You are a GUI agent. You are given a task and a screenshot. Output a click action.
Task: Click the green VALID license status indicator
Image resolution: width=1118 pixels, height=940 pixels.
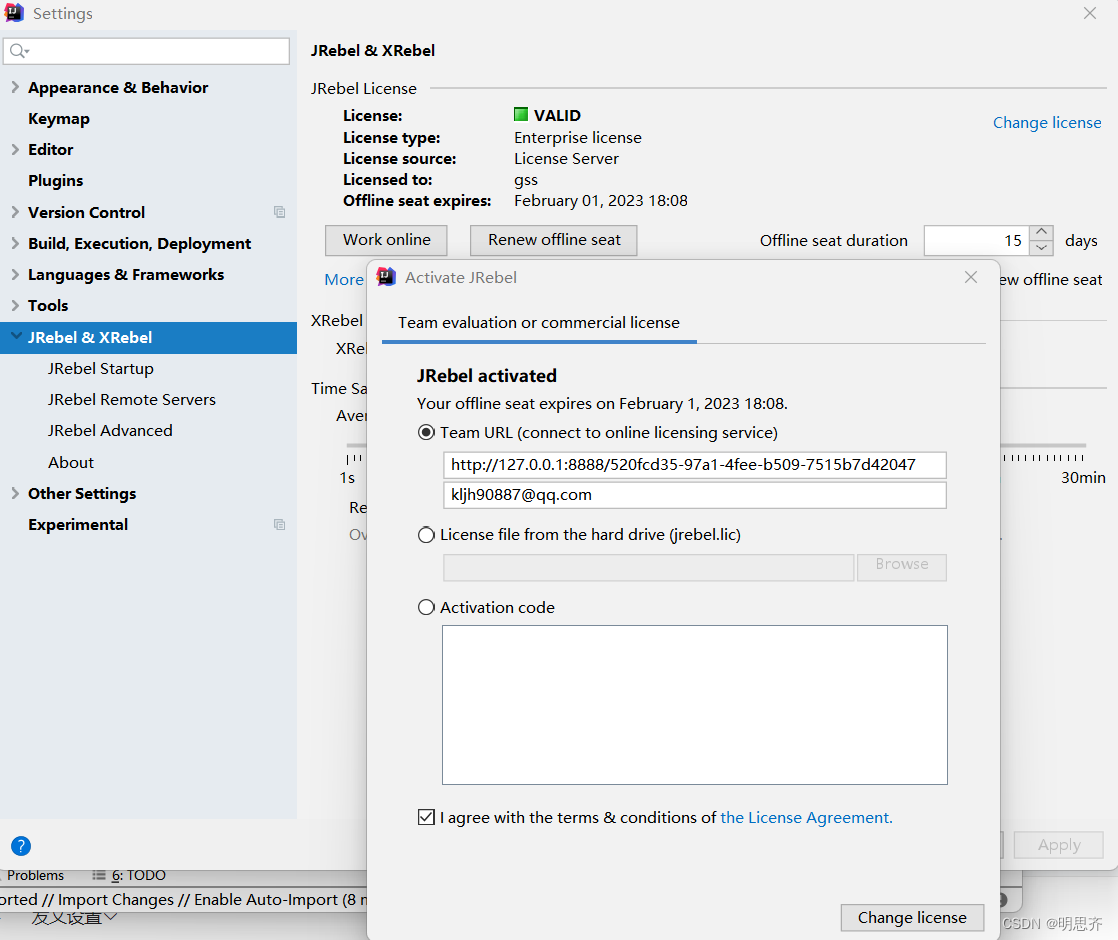(521, 115)
